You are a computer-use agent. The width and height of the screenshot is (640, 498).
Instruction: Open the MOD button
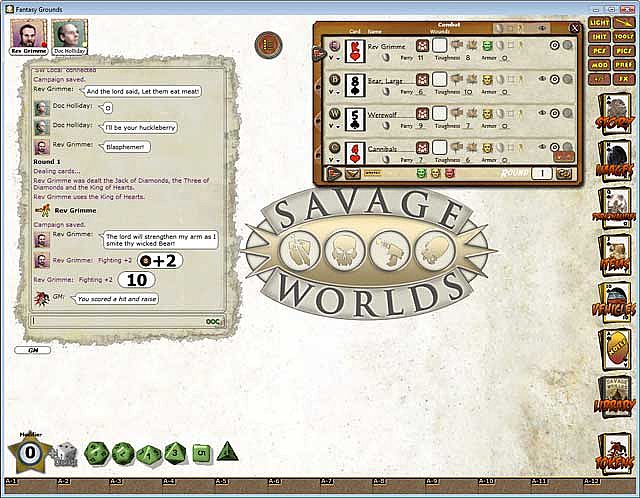[599, 65]
